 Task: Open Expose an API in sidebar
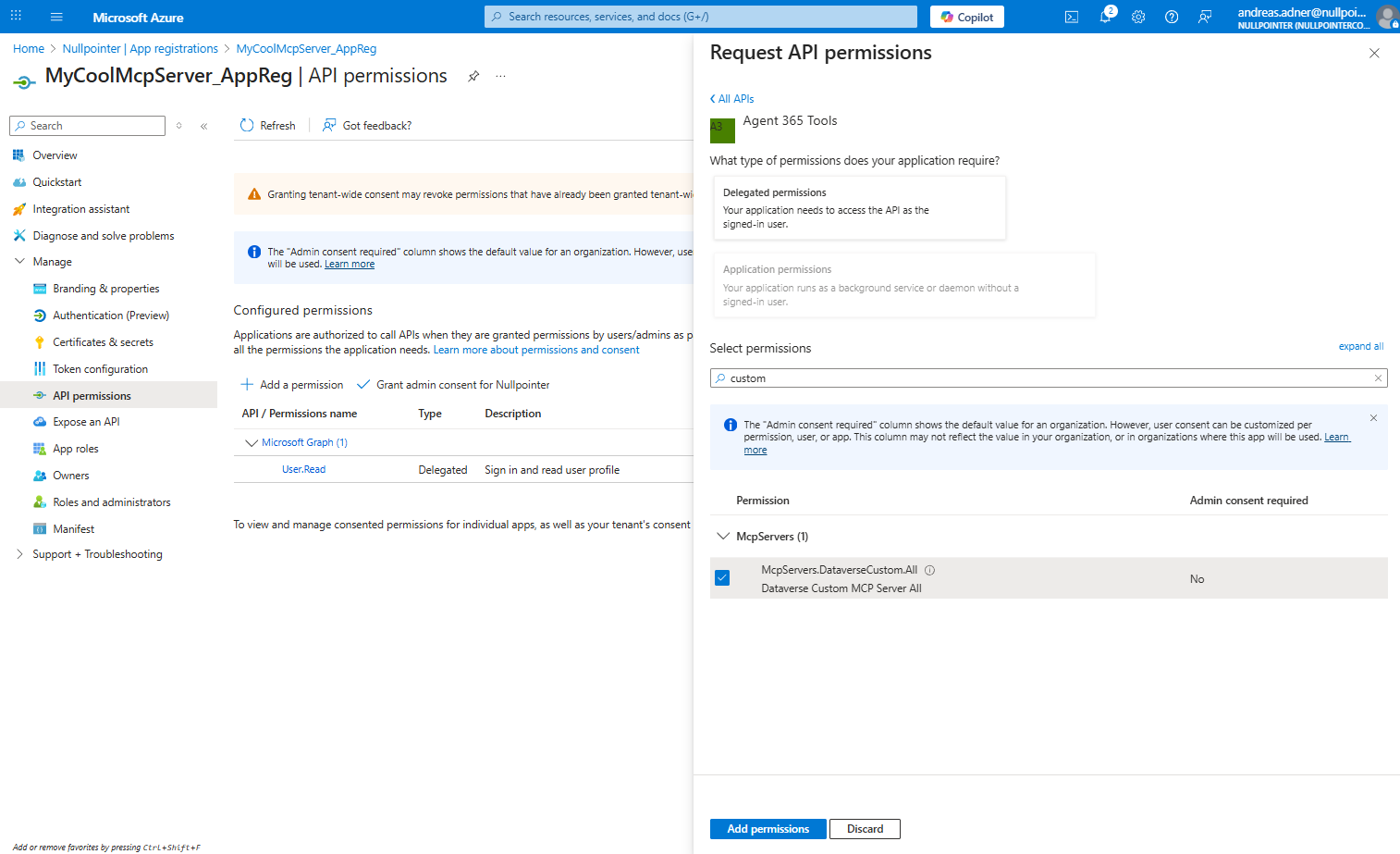point(86,422)
